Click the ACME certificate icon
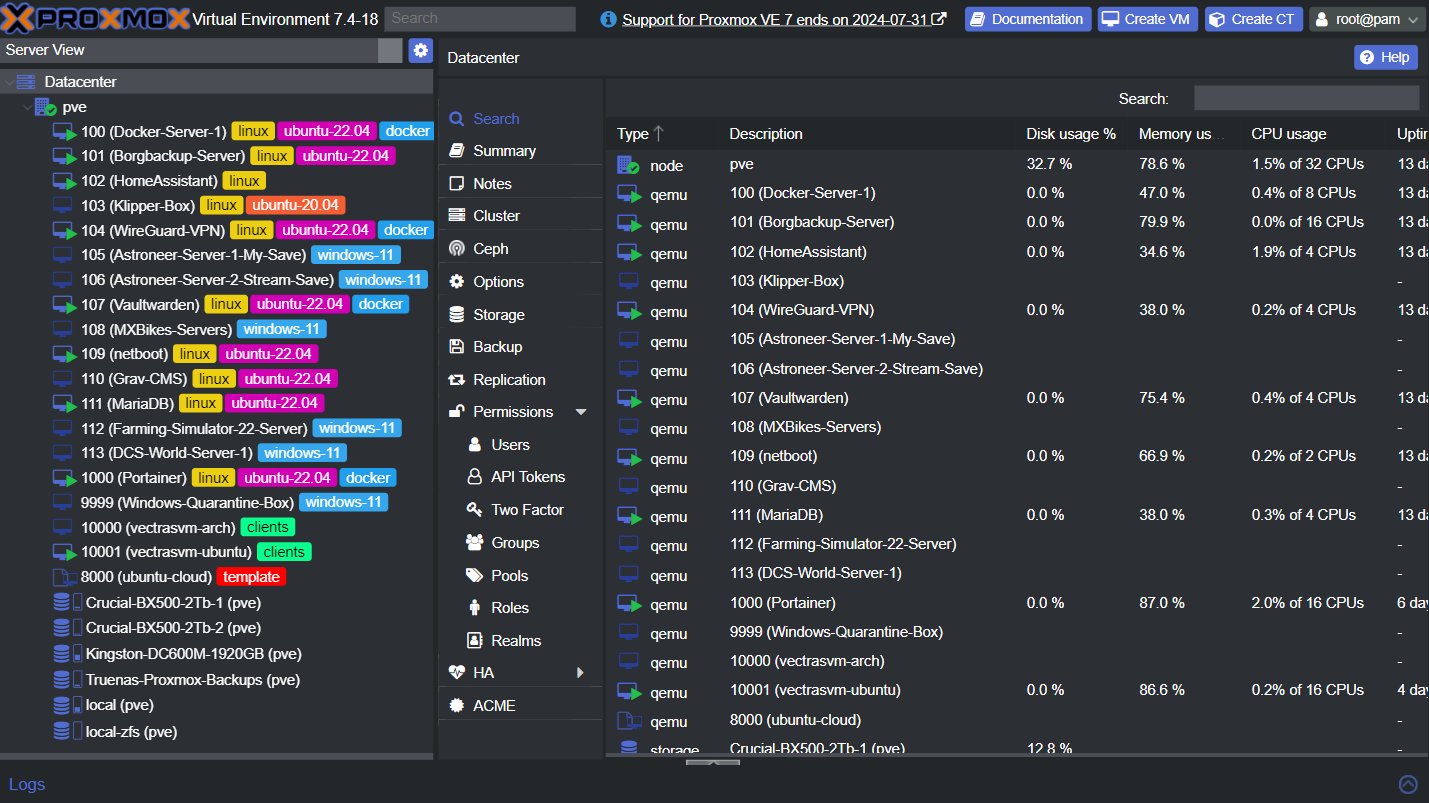Screen dimensions: 1429x803 click(457, 706)
